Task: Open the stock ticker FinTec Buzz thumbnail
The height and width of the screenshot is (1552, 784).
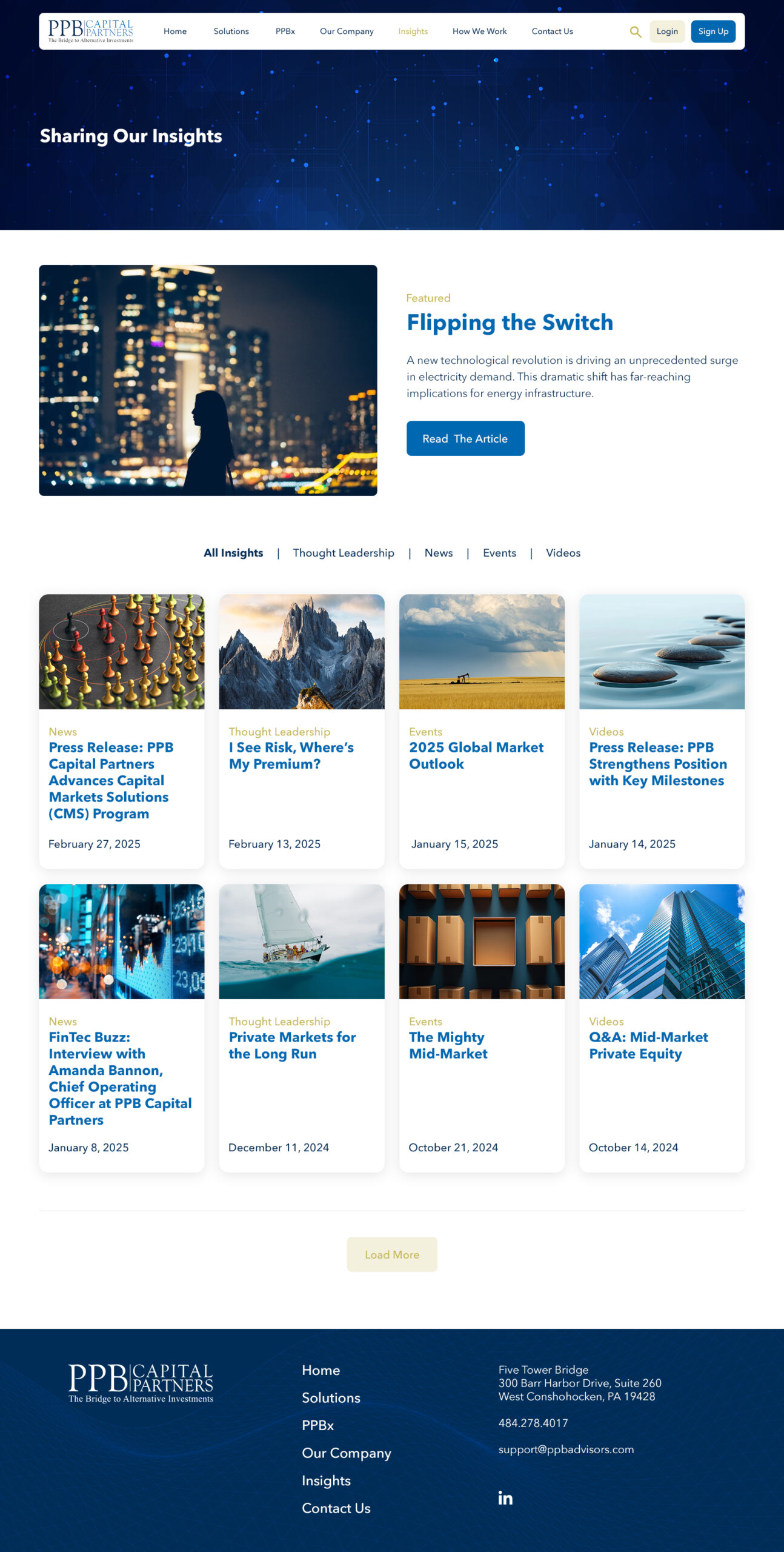Action: point(122,942)
